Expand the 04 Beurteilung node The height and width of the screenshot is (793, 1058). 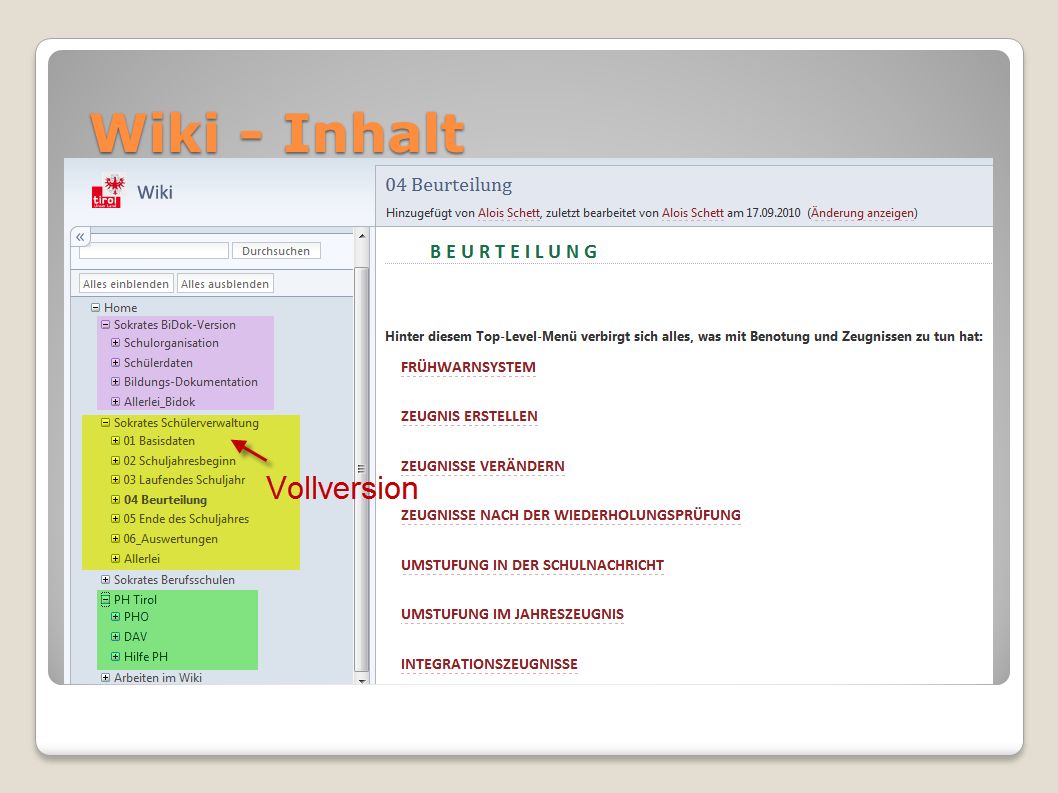point(115,500)
